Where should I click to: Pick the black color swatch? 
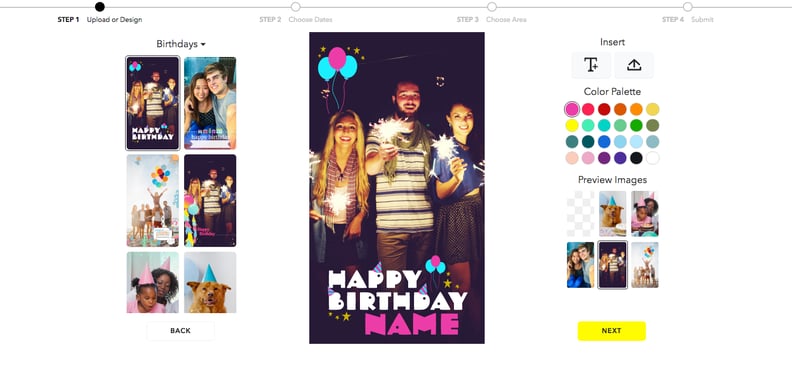point(636,158)
